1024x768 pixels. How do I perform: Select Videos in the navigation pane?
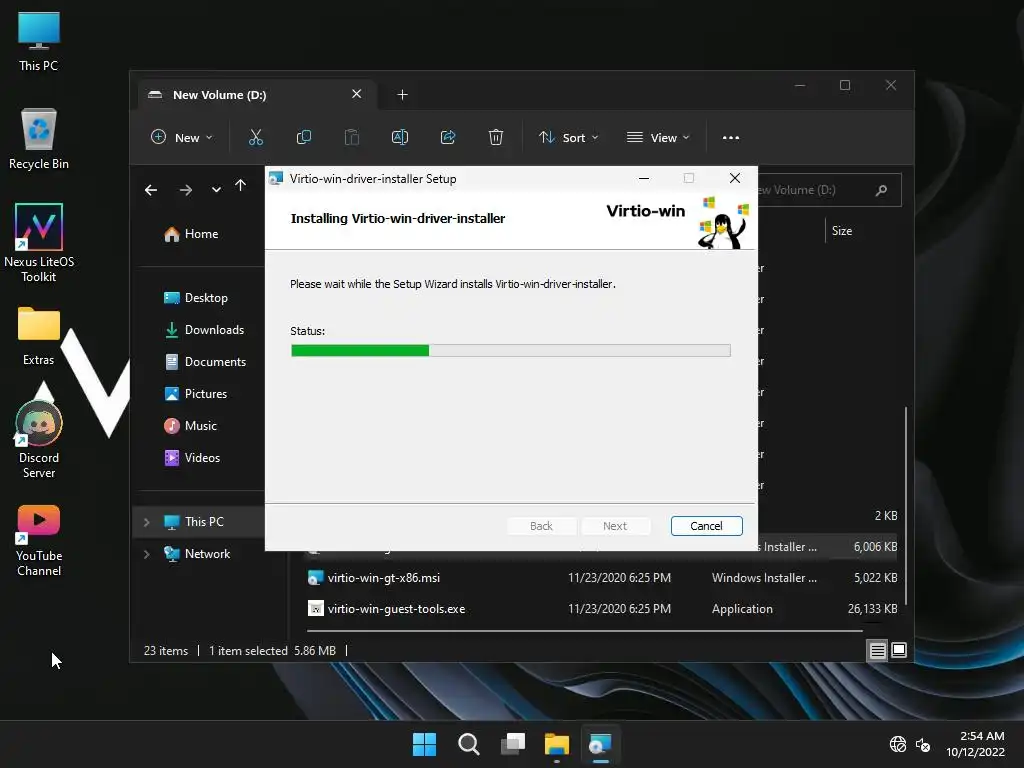coord(192,458)
